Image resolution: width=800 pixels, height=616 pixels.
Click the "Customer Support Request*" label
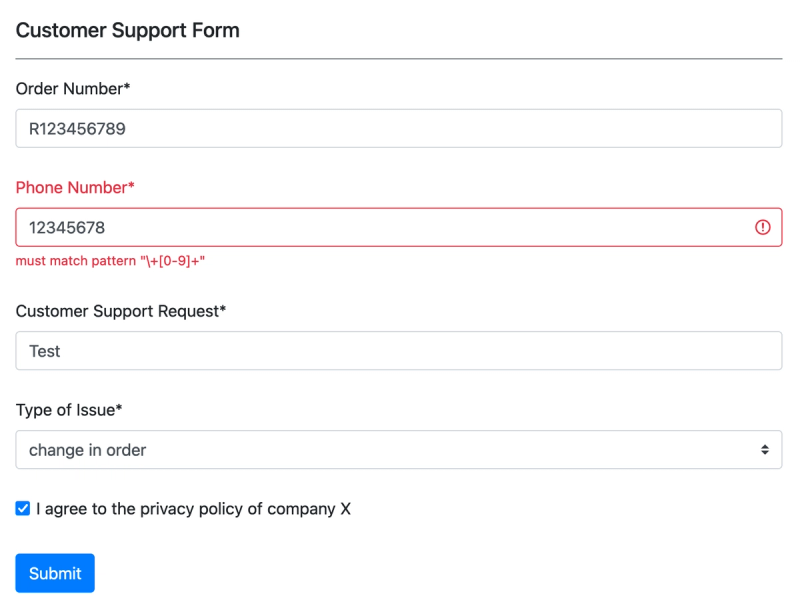click(121, 311)
